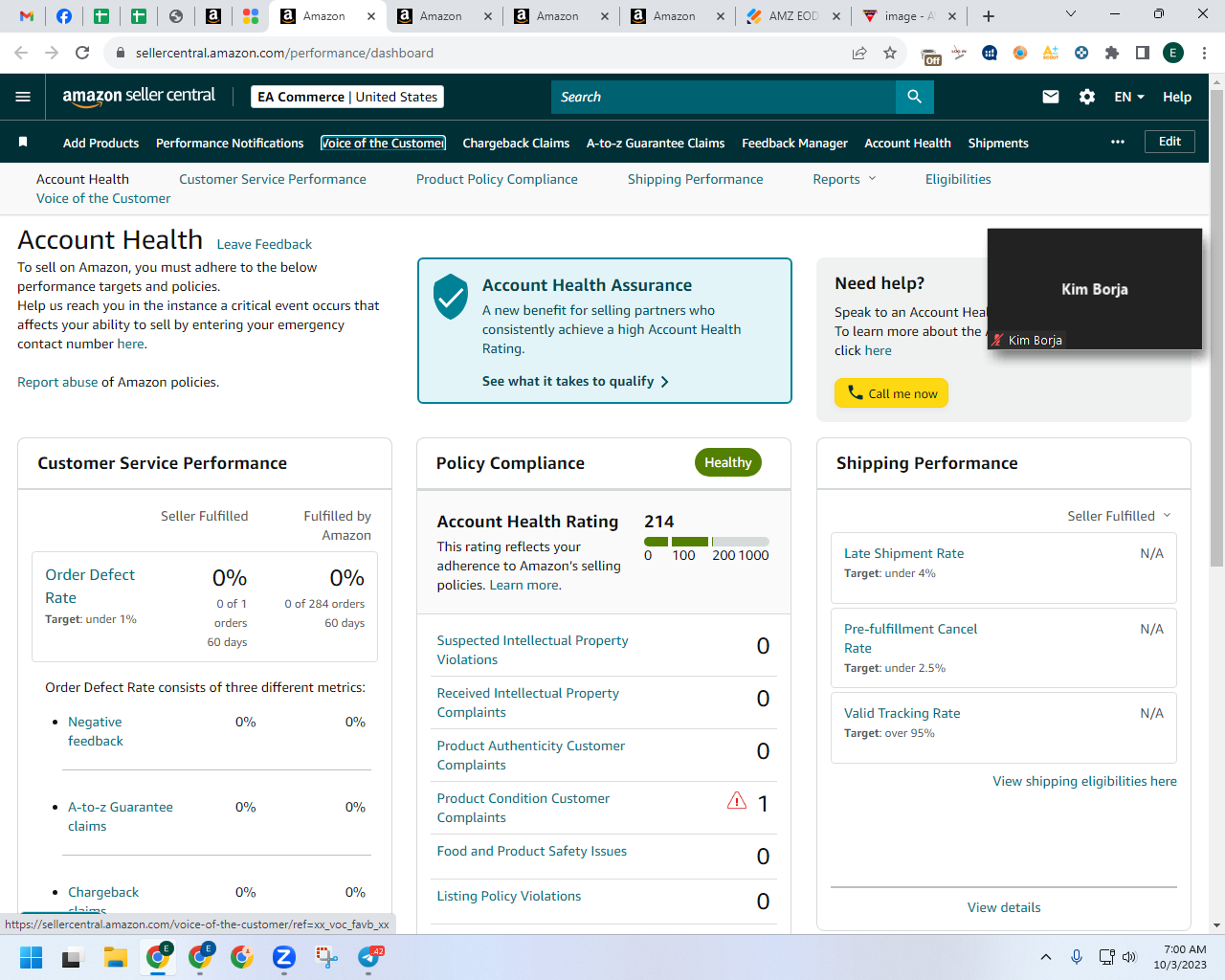Open Suspected Intellectual Property Violations
The width and height of the screenshot is (1225, 980).
coord(532,650)
